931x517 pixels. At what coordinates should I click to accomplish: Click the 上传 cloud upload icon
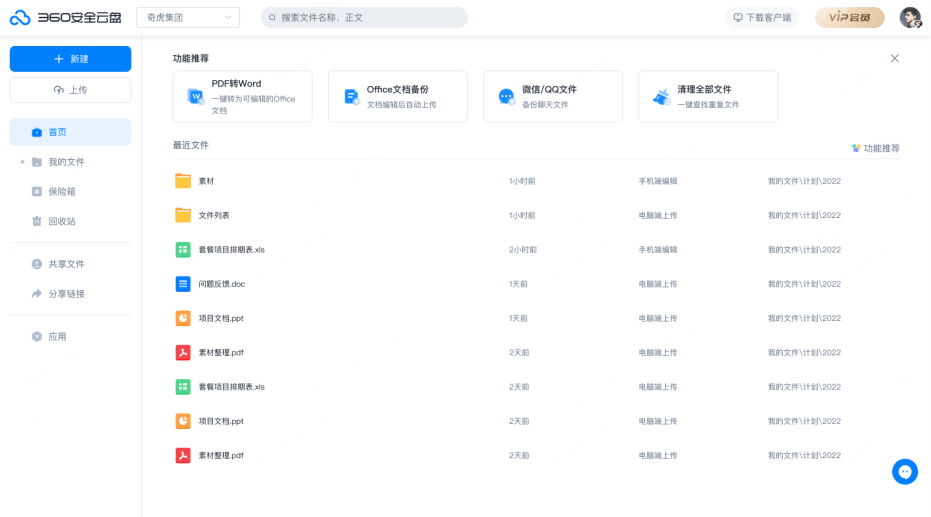(x=59, y=90)
